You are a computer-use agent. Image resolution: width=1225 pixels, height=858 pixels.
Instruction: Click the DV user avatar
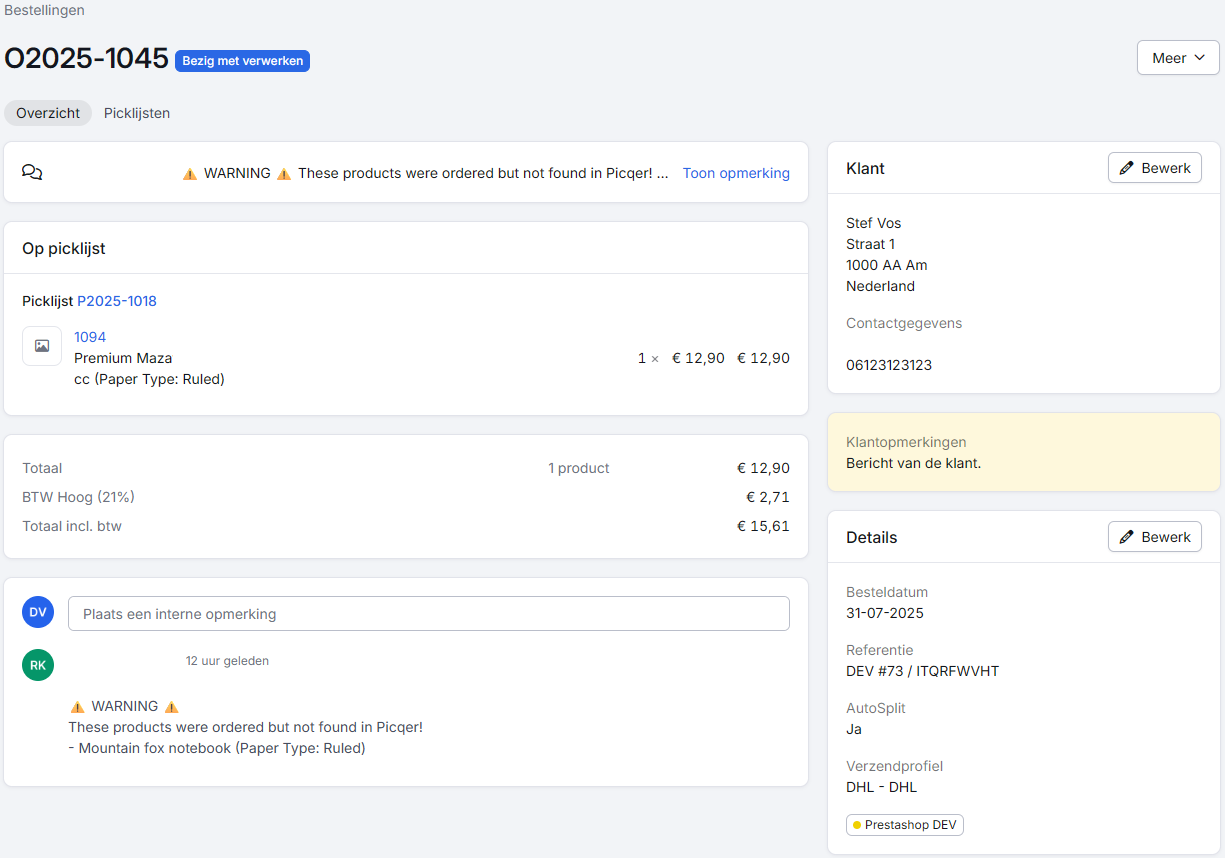click(38, 612)
